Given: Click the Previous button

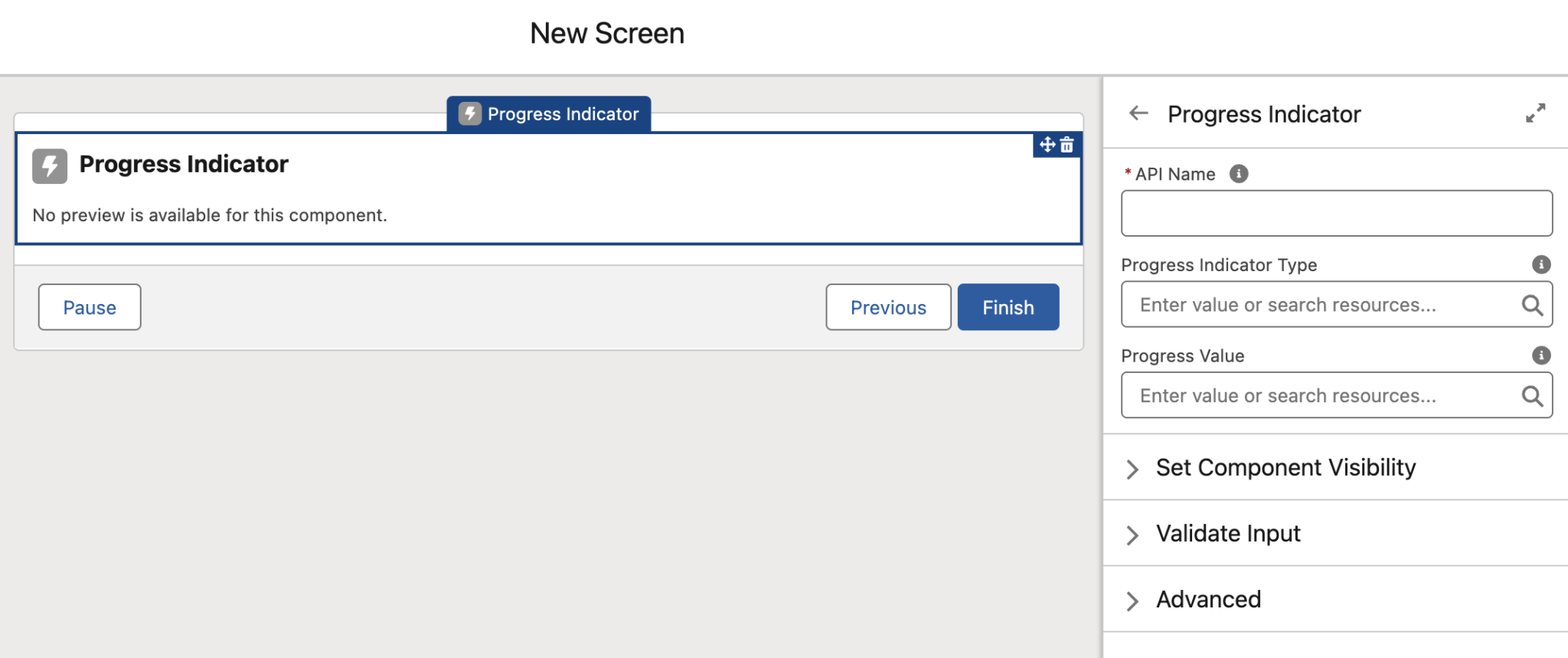Looking at the screenshot, I should [887, 306].
